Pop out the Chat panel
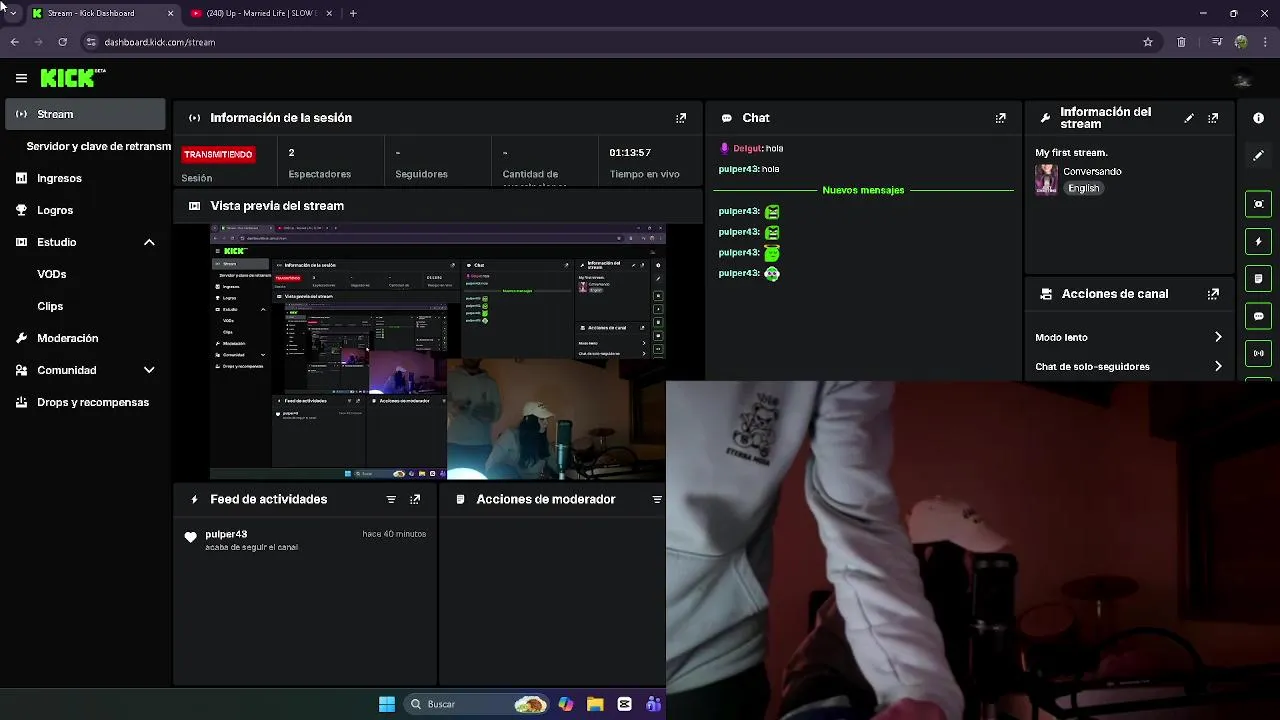 coord(1000,118)
